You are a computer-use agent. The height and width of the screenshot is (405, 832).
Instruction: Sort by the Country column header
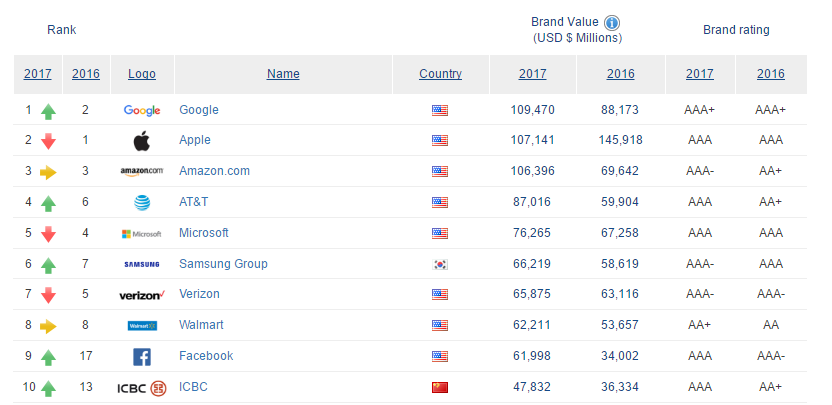click(x=440, y=74)
